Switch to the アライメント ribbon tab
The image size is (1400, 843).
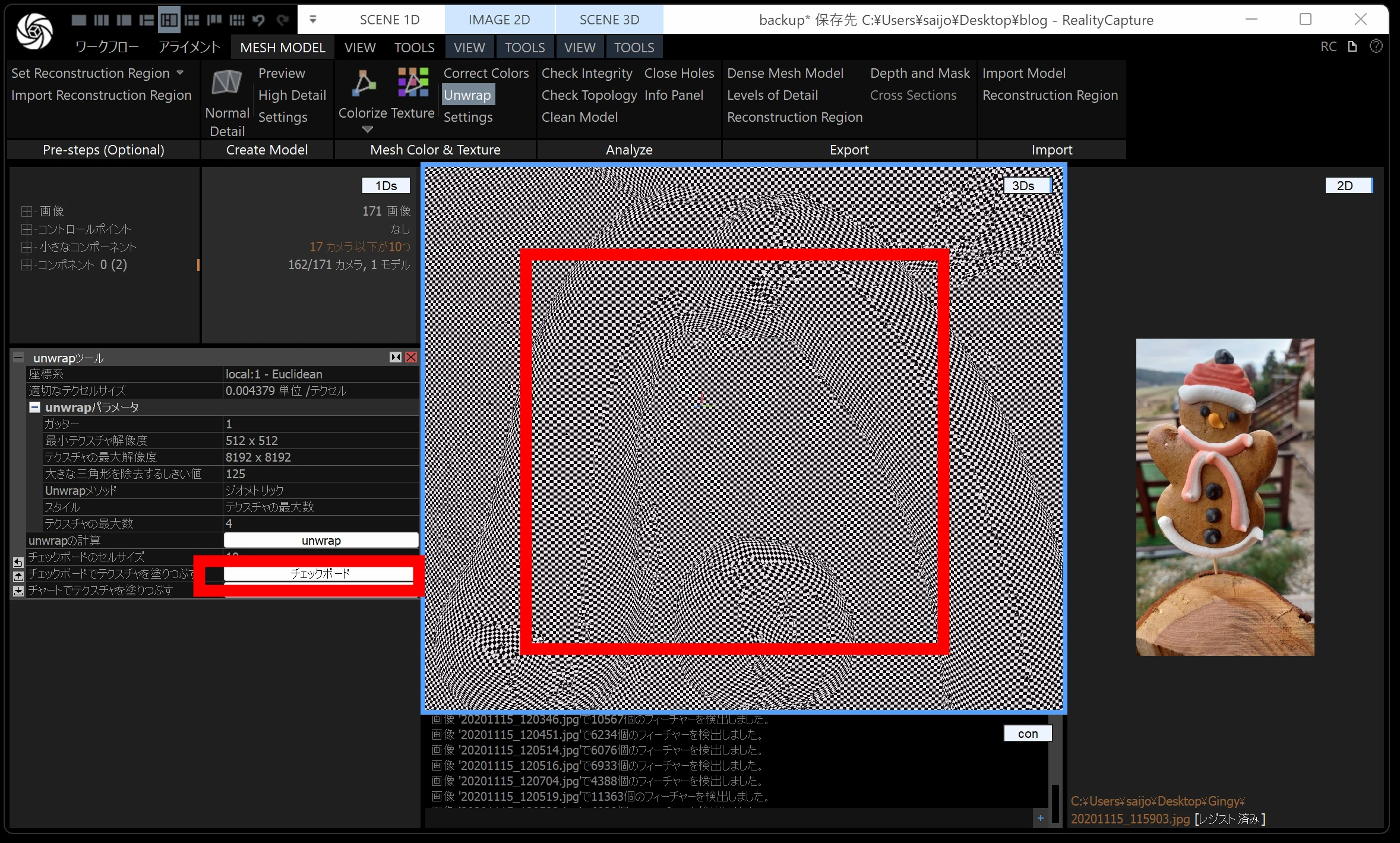tap(189, 47)
